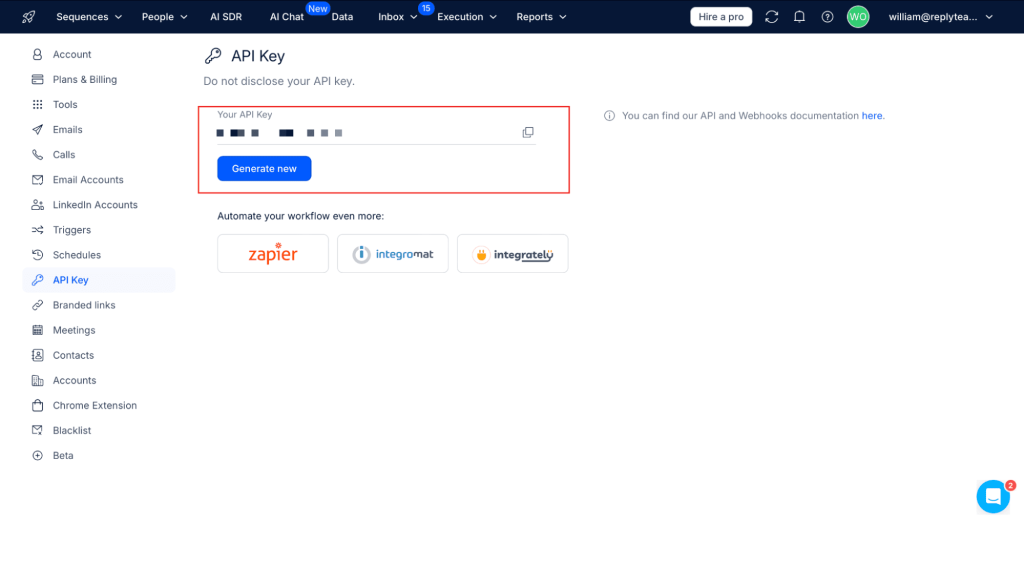Copy the API key with copy icon

[528, 133]
